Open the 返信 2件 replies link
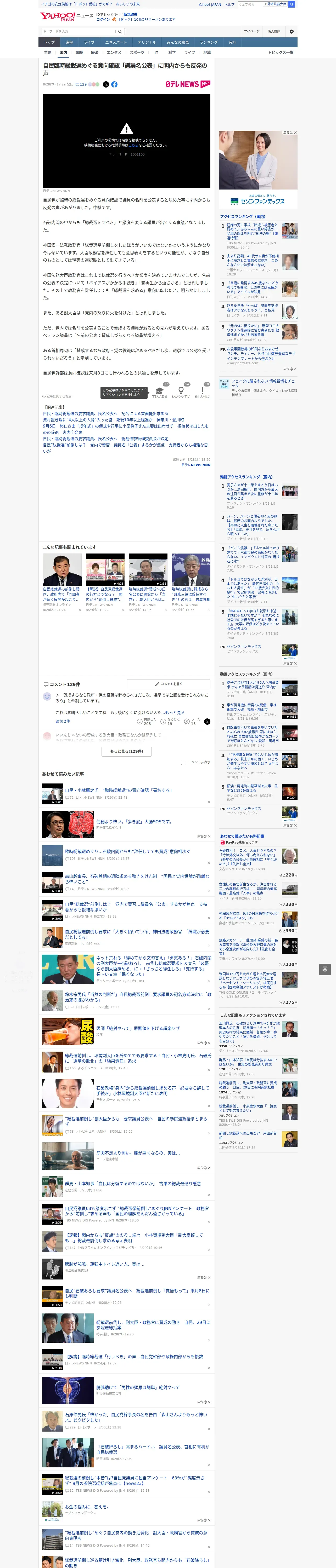Image resolution: width=336 pixels, height=1568 pixels. click(62, 721)
